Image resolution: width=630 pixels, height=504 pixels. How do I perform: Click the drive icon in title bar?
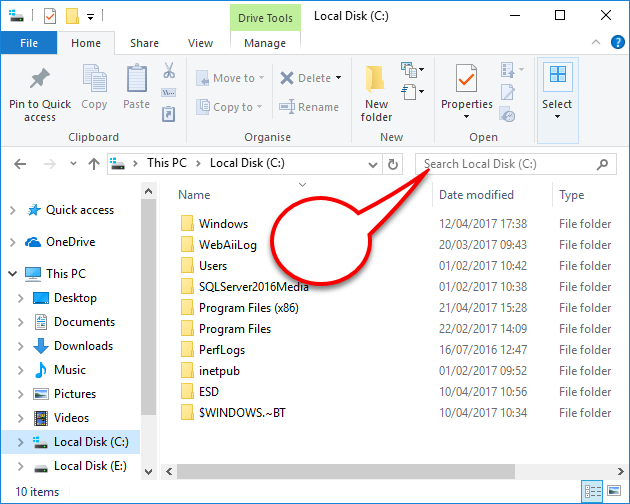click(16, 16)
